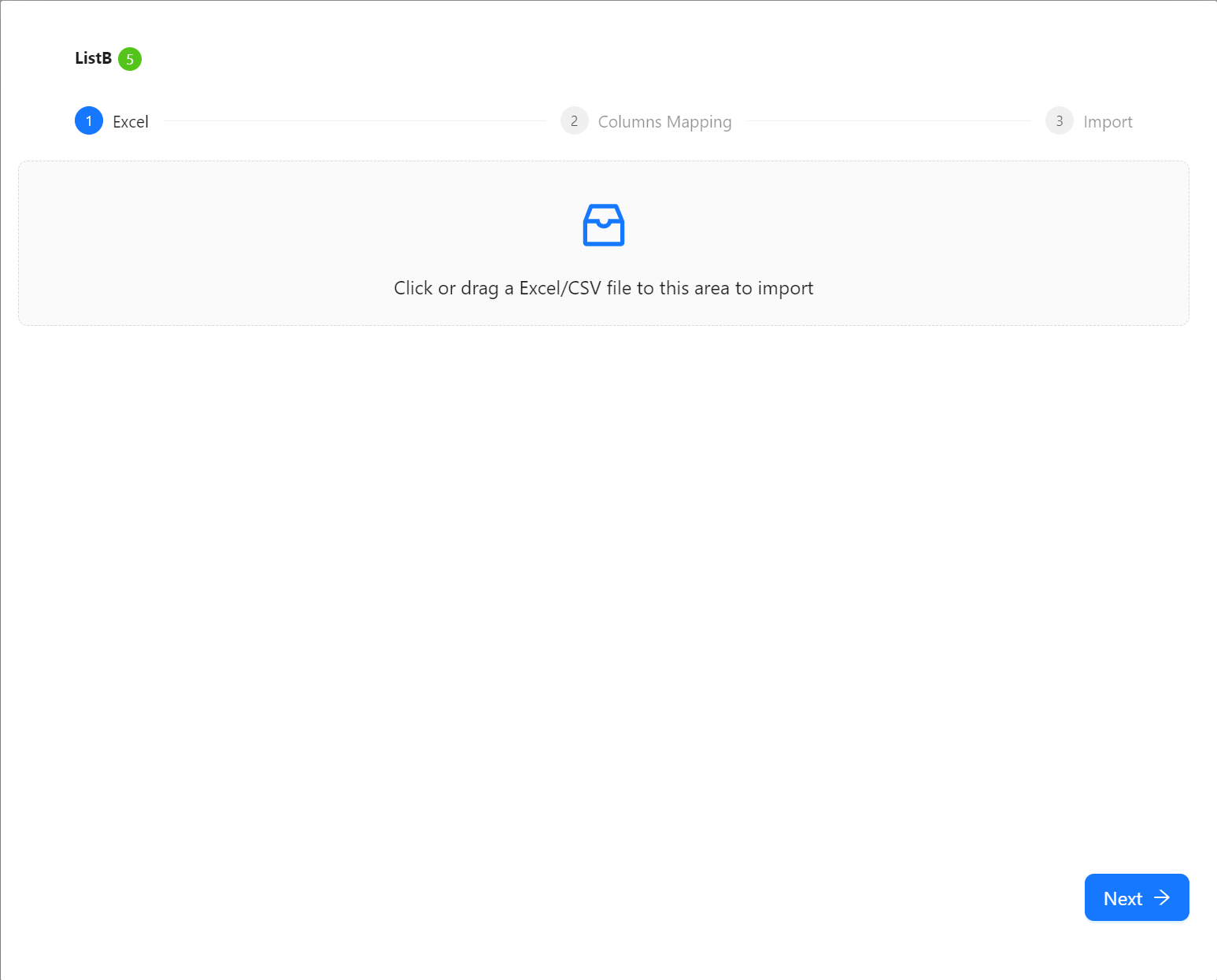Click the word 'Excel/CSV' in the upload prompt
Image resolution: width=1217 pixels, height=980 pixels.
coord(560,288)
